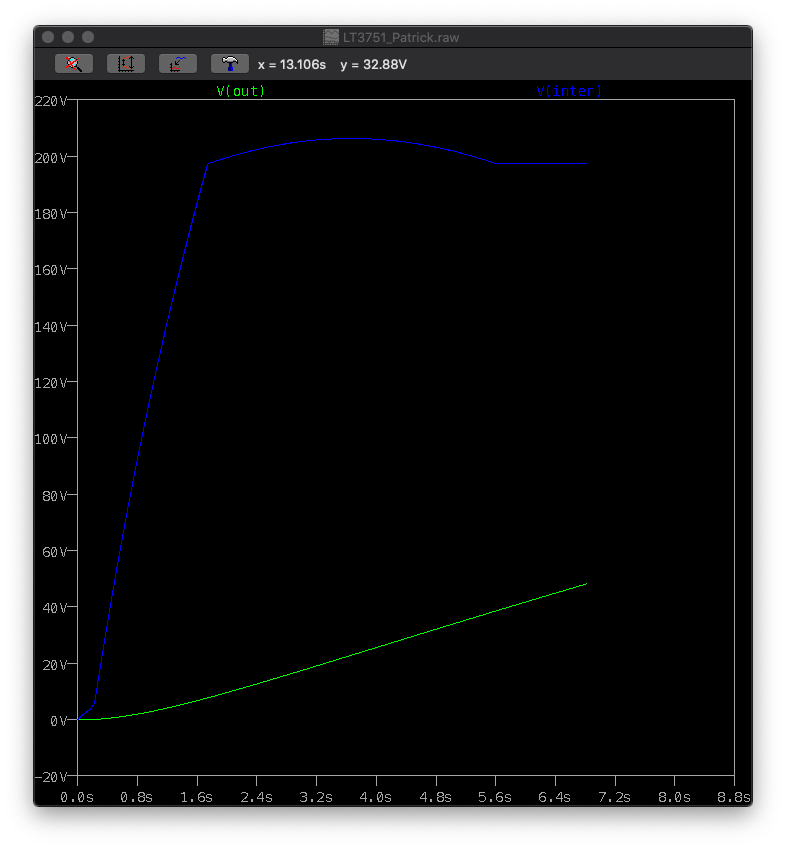
Task: Click the 80V vertical axis label
Action: 55,496
